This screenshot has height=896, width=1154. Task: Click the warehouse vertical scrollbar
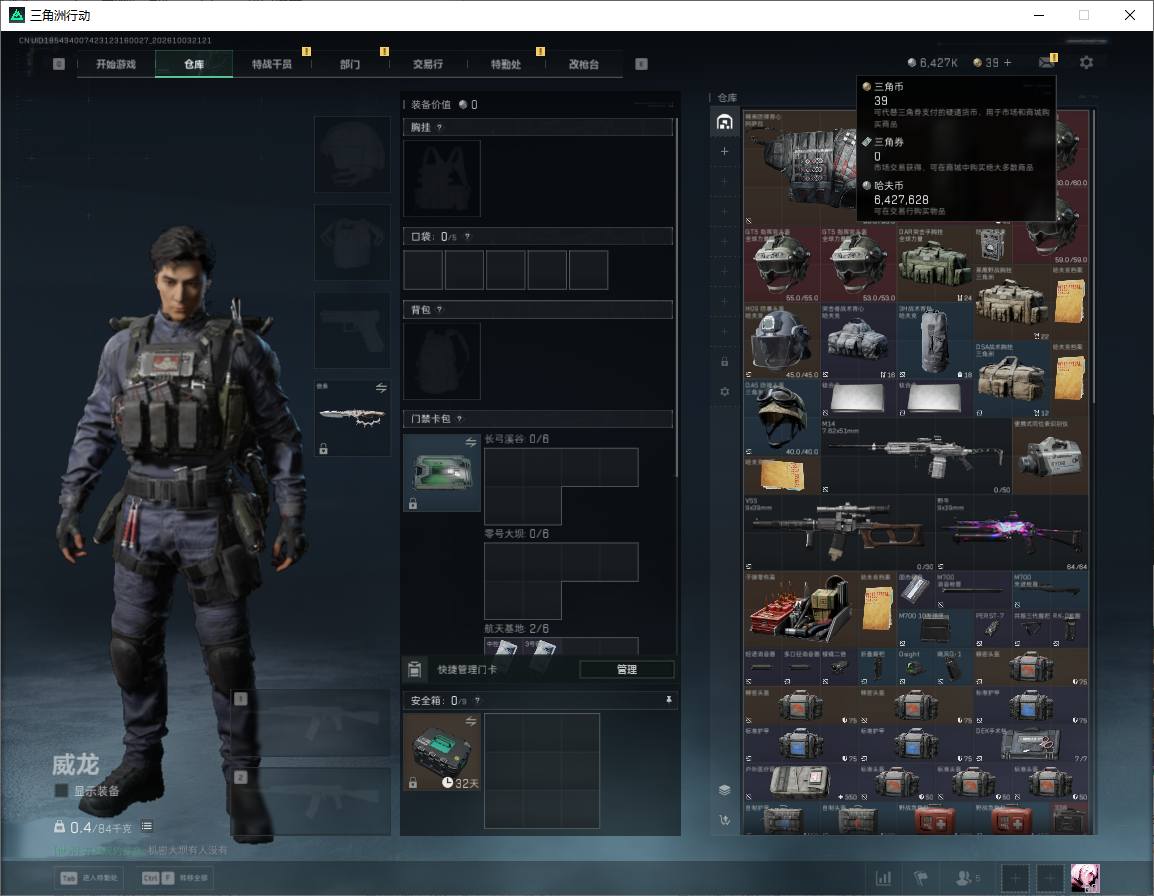click(x=1093, y=255)
